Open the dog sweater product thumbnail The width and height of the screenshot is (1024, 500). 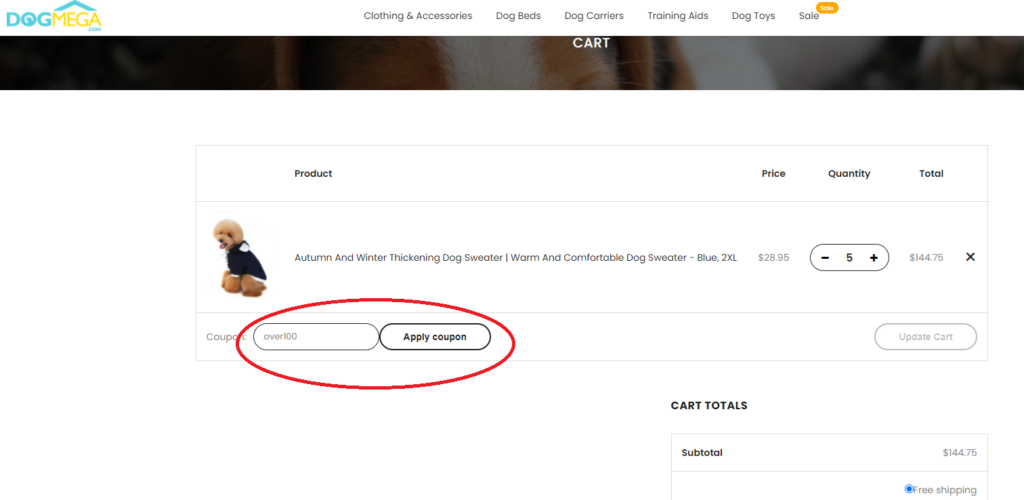(240, 257)
